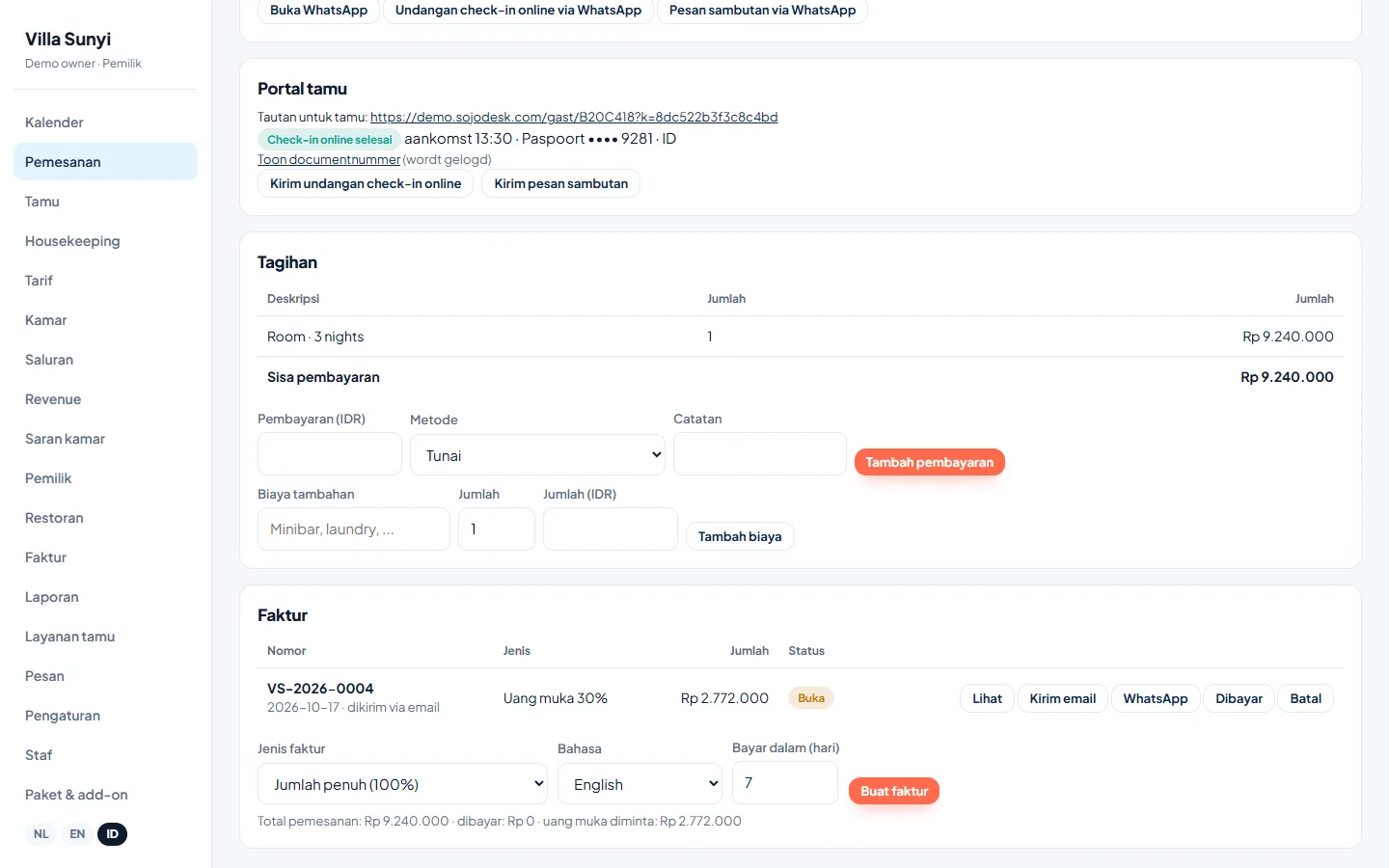1389x868 pixels.
Task: Focus the Pembayaran (IDR) input field
Action: tap(330, 454)
